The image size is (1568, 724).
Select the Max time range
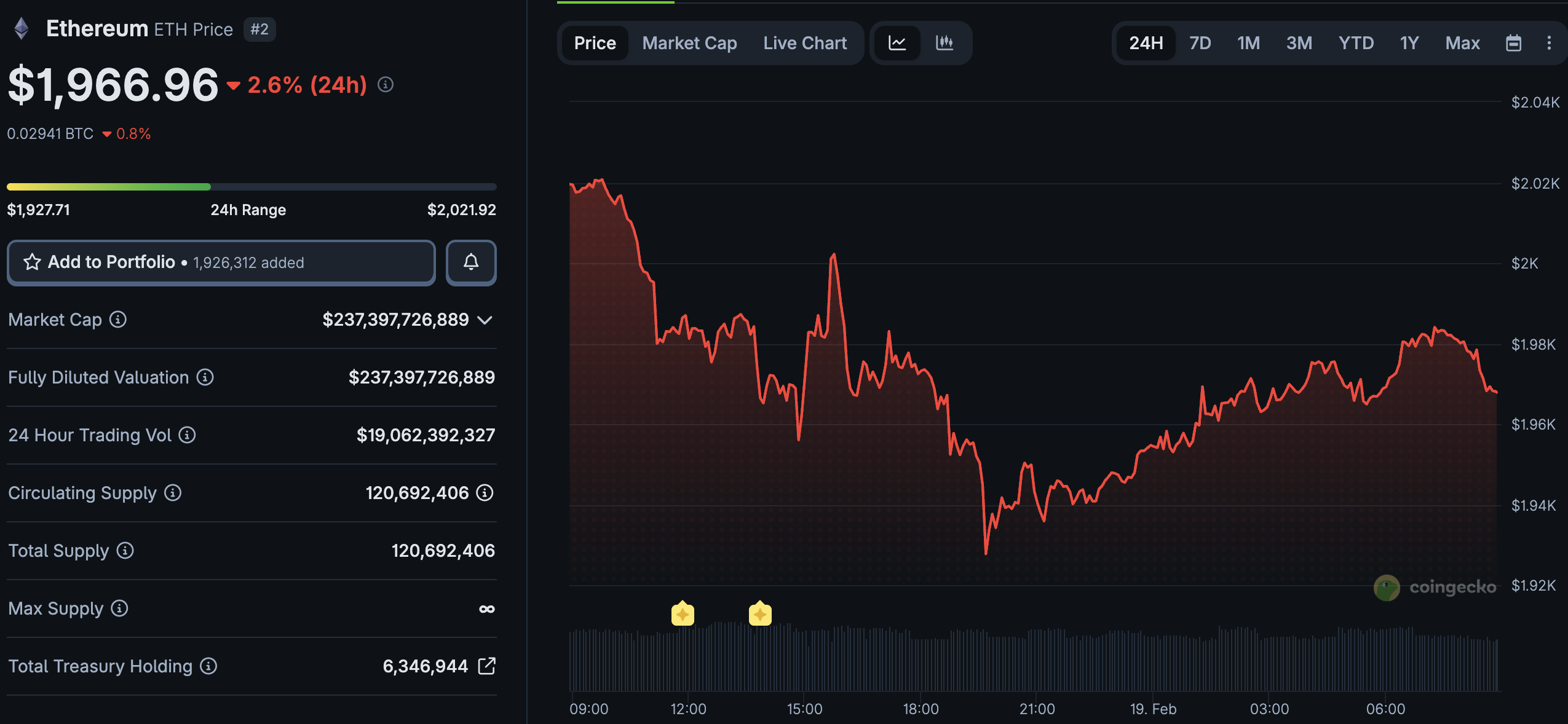tap(1463, 43)
